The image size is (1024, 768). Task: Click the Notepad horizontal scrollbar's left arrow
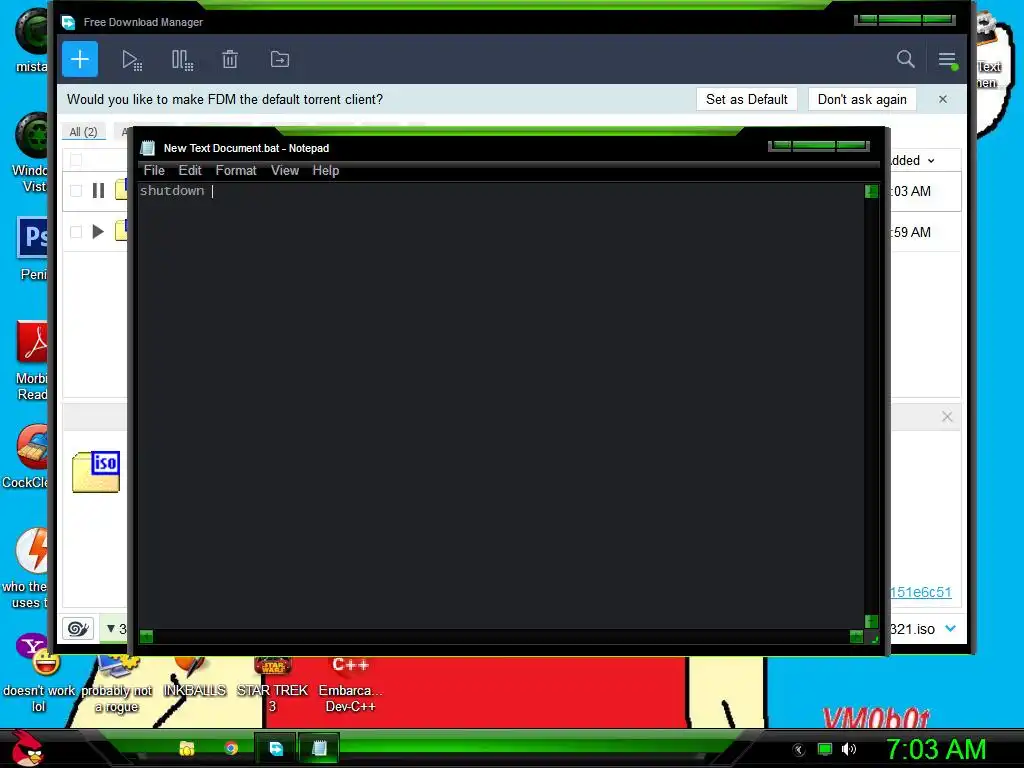146,636
